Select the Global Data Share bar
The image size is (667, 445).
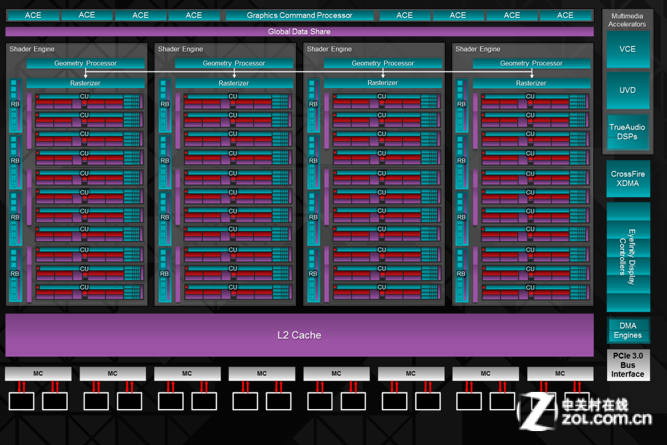click(x=299, y=32)
